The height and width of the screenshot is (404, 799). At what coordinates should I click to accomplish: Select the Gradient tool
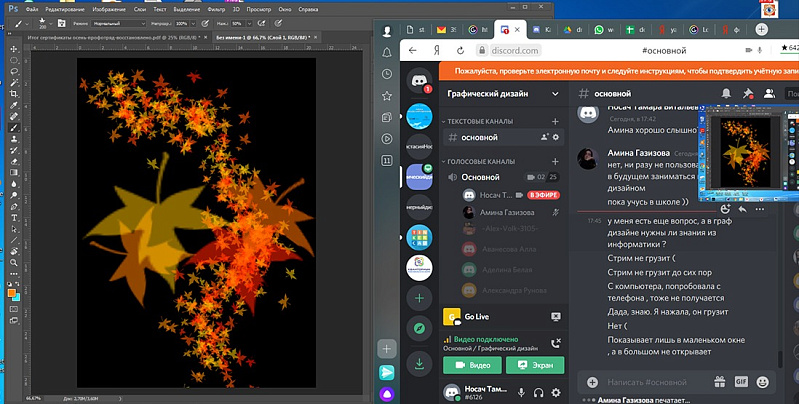14,173
